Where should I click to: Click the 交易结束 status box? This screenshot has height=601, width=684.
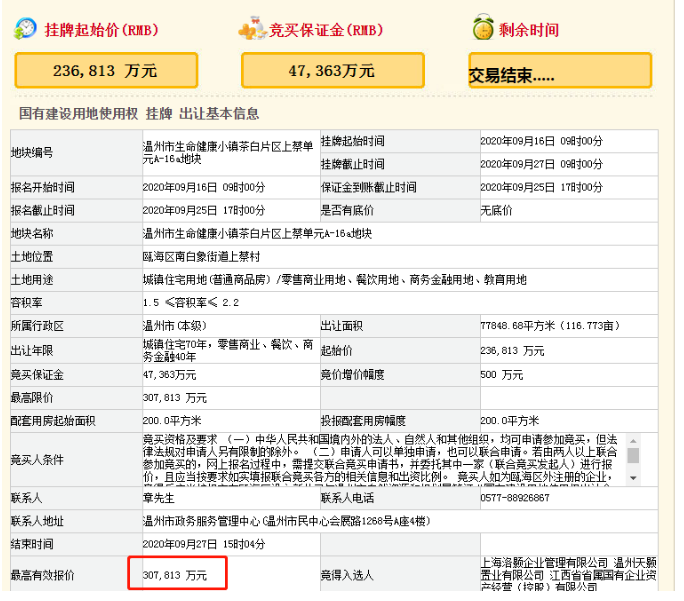tap(559, 71)
